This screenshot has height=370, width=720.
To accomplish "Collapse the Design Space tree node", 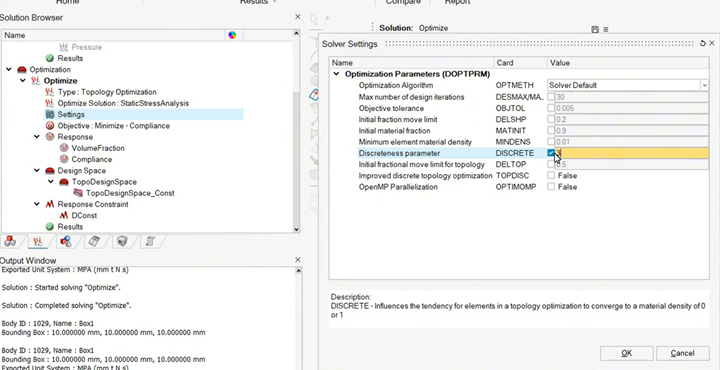I will click(37, 171).
